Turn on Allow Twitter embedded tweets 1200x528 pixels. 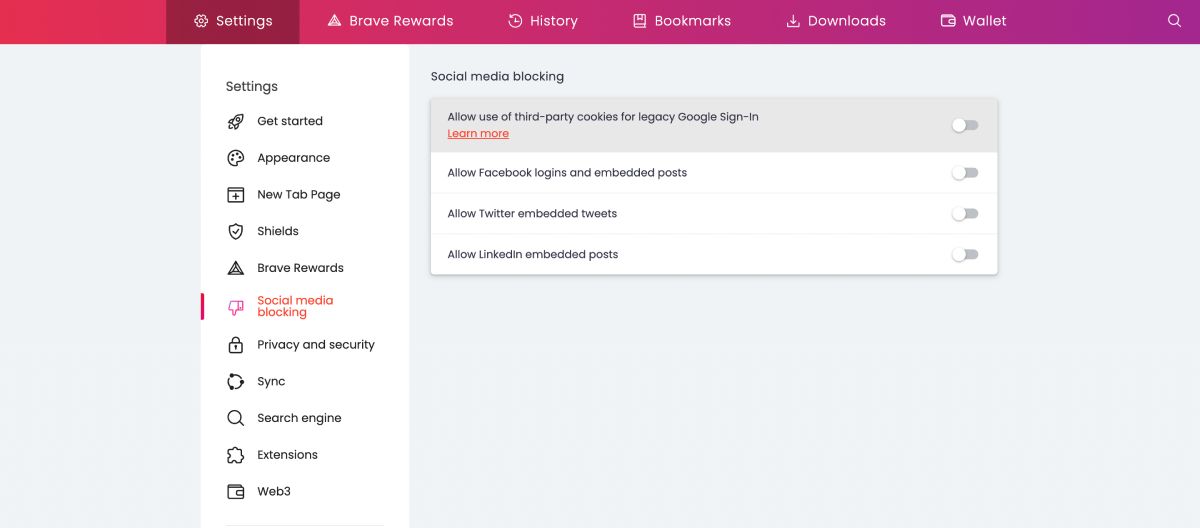964,214
